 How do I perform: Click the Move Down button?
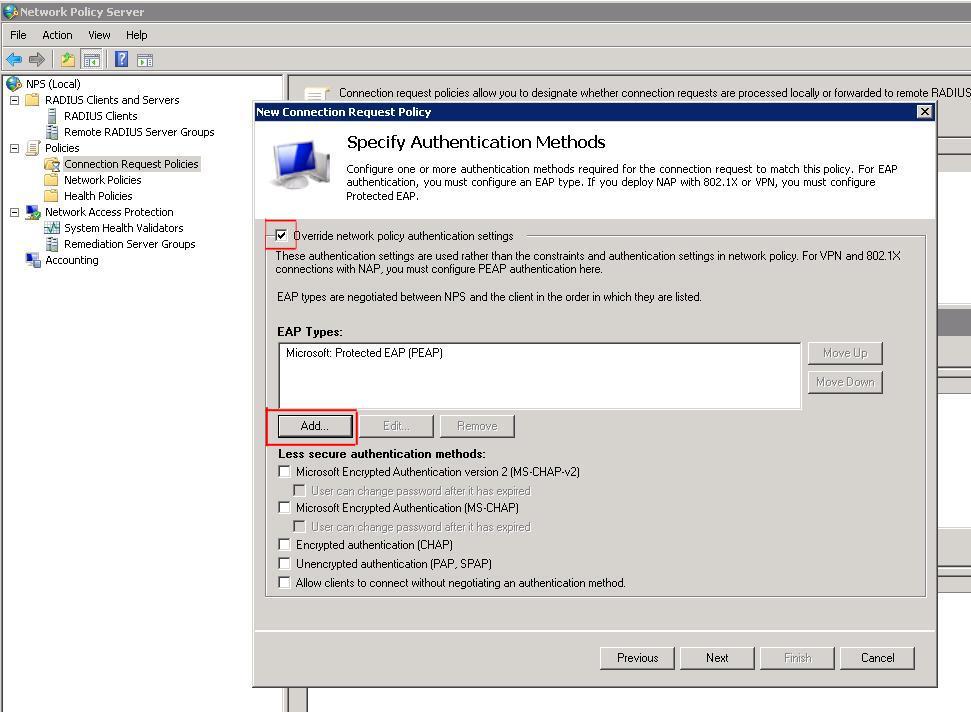pos(845,382)
